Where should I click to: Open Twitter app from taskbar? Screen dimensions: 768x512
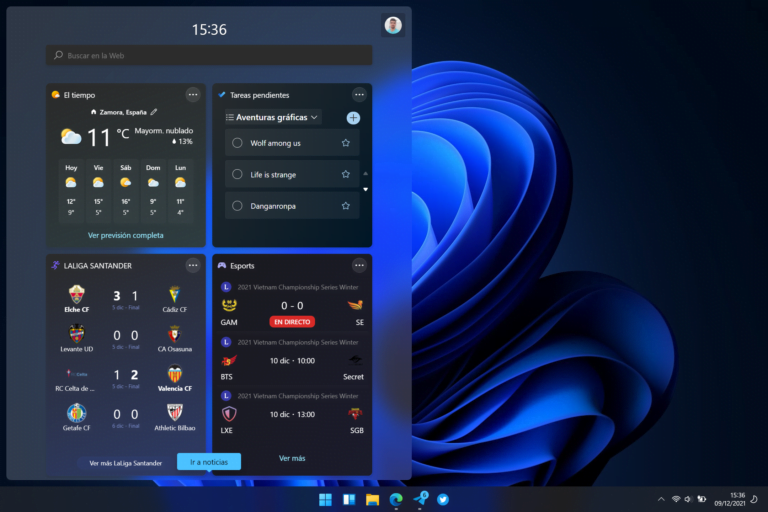[x=443, y=499]
